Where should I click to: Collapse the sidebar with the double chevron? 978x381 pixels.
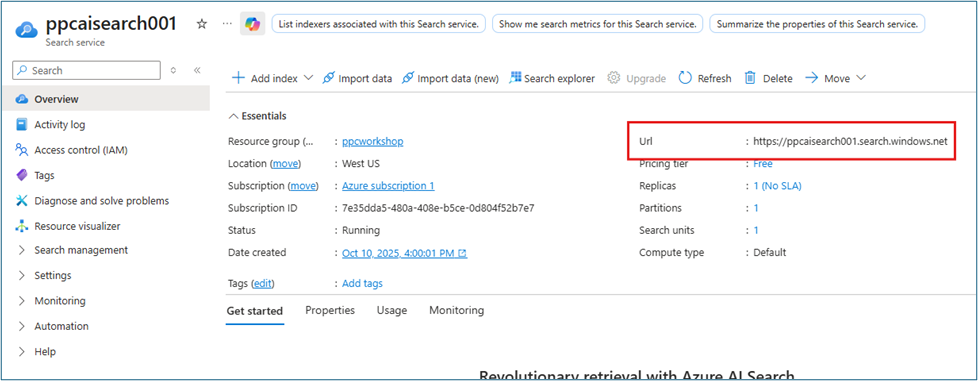pyautogui.click(x=197, y=70)
